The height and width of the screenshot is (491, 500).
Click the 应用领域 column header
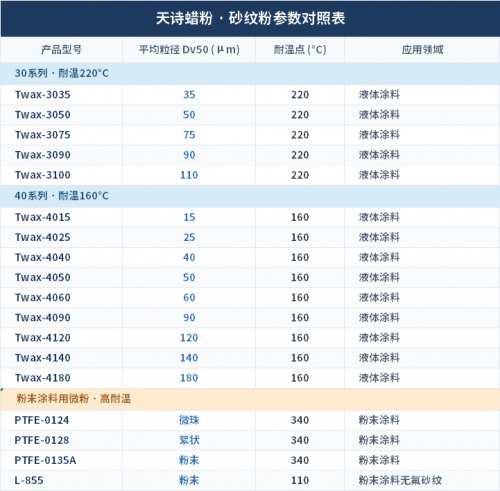[x=422, y=50]
